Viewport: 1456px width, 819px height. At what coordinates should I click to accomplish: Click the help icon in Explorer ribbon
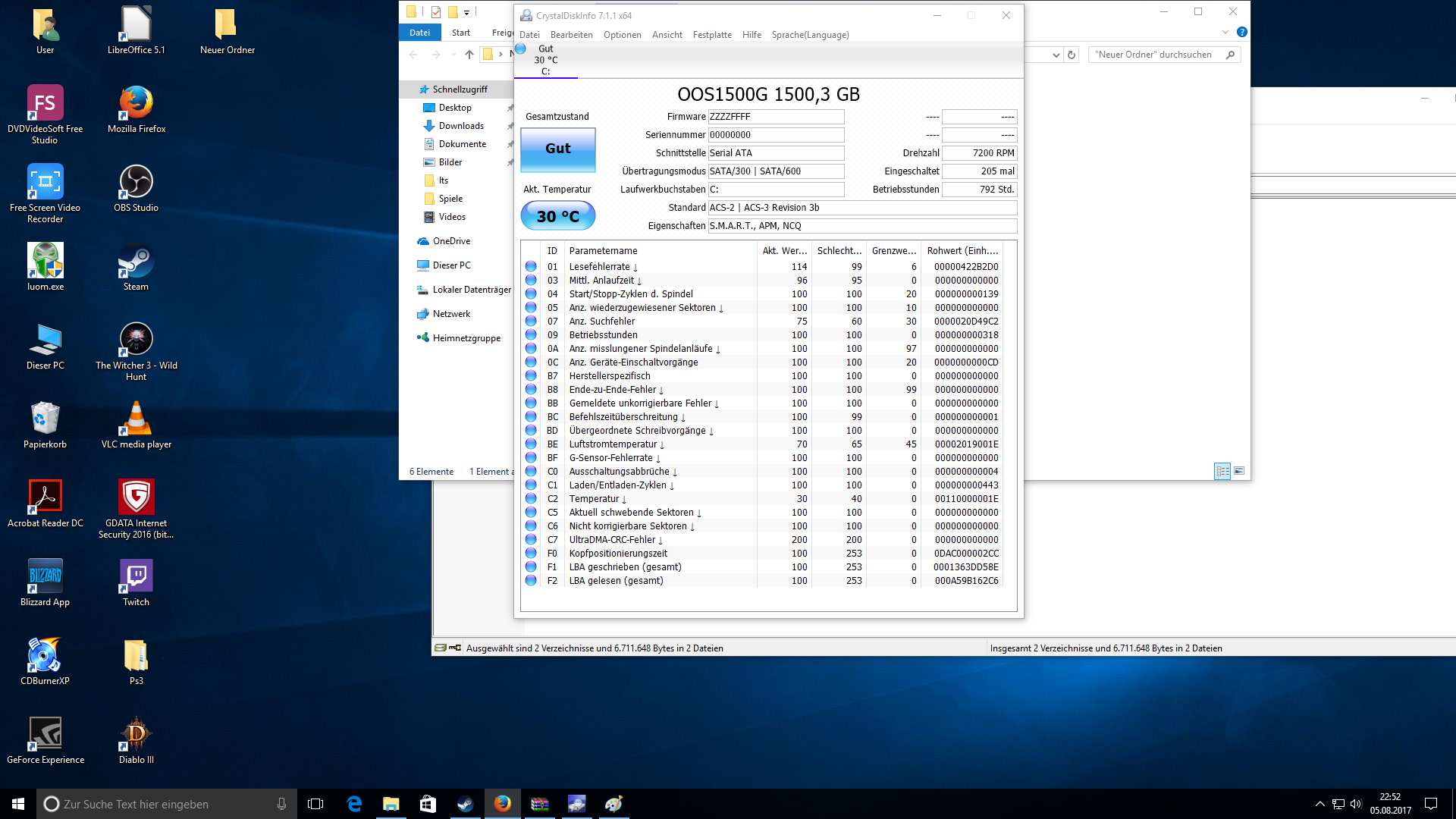pyautogui.click(x=1241, y=32)
